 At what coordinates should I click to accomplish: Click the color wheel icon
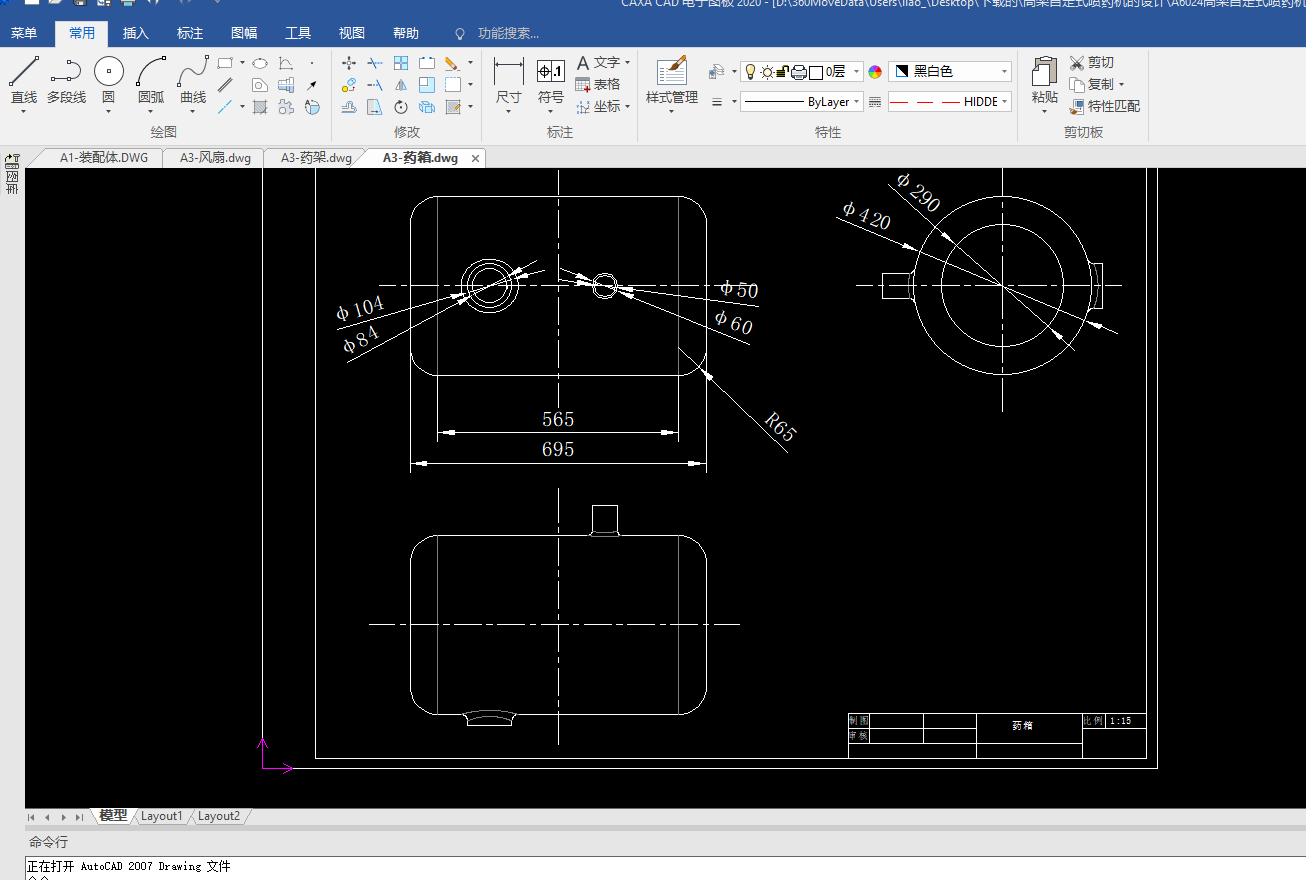pos(875,72)
